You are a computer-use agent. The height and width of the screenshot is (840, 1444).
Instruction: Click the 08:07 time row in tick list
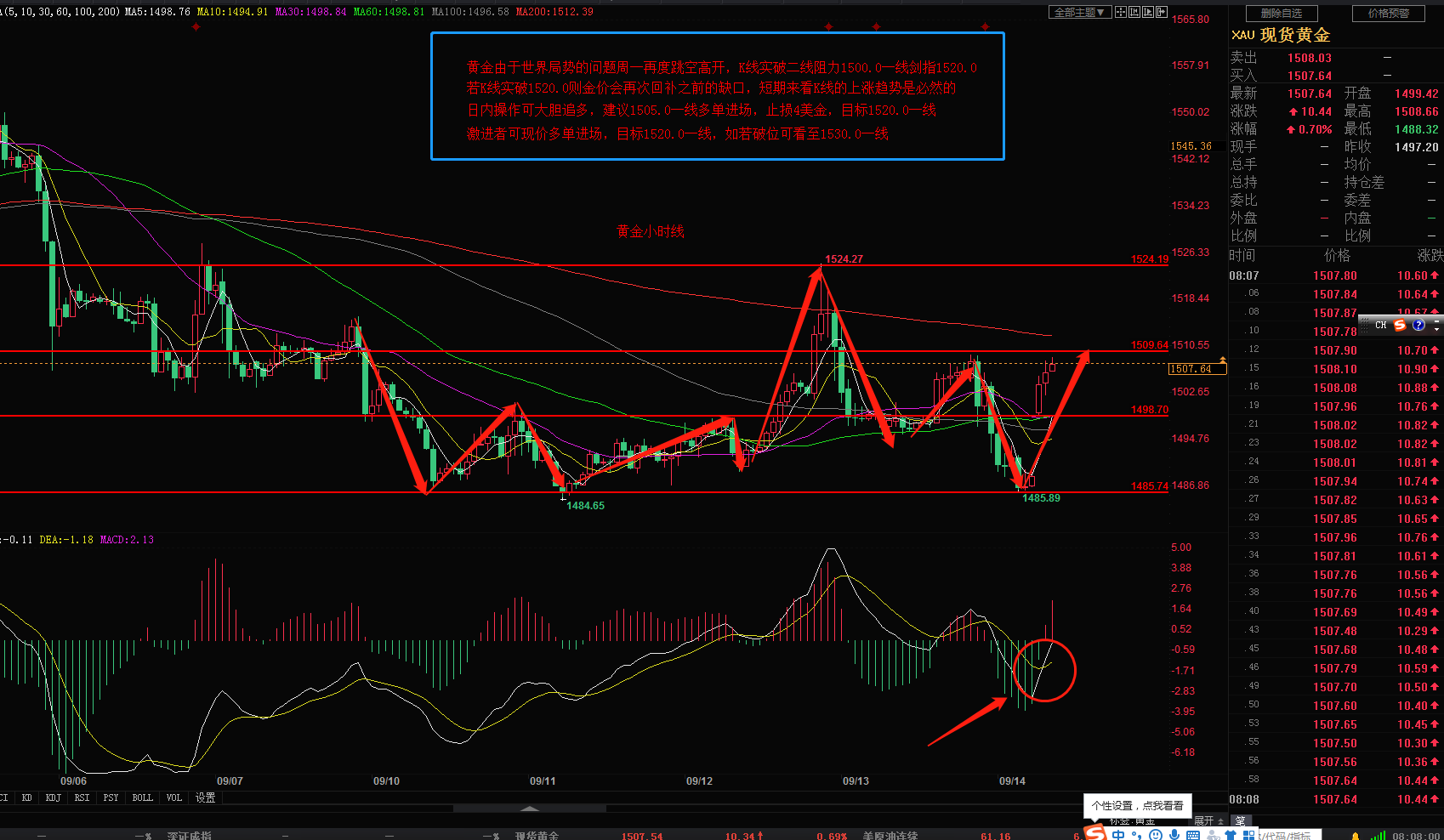point(1335,275)
